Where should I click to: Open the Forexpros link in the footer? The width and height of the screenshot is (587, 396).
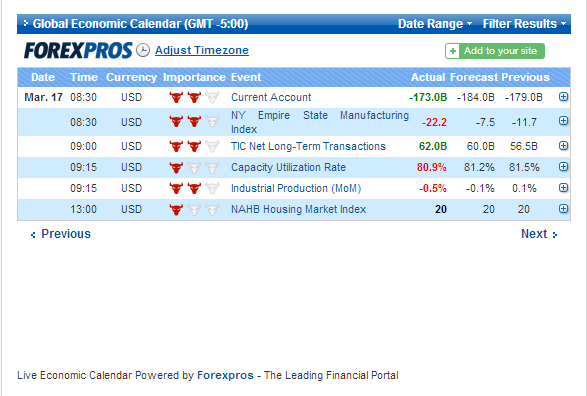pyautogui.click(x=225, y=375)
